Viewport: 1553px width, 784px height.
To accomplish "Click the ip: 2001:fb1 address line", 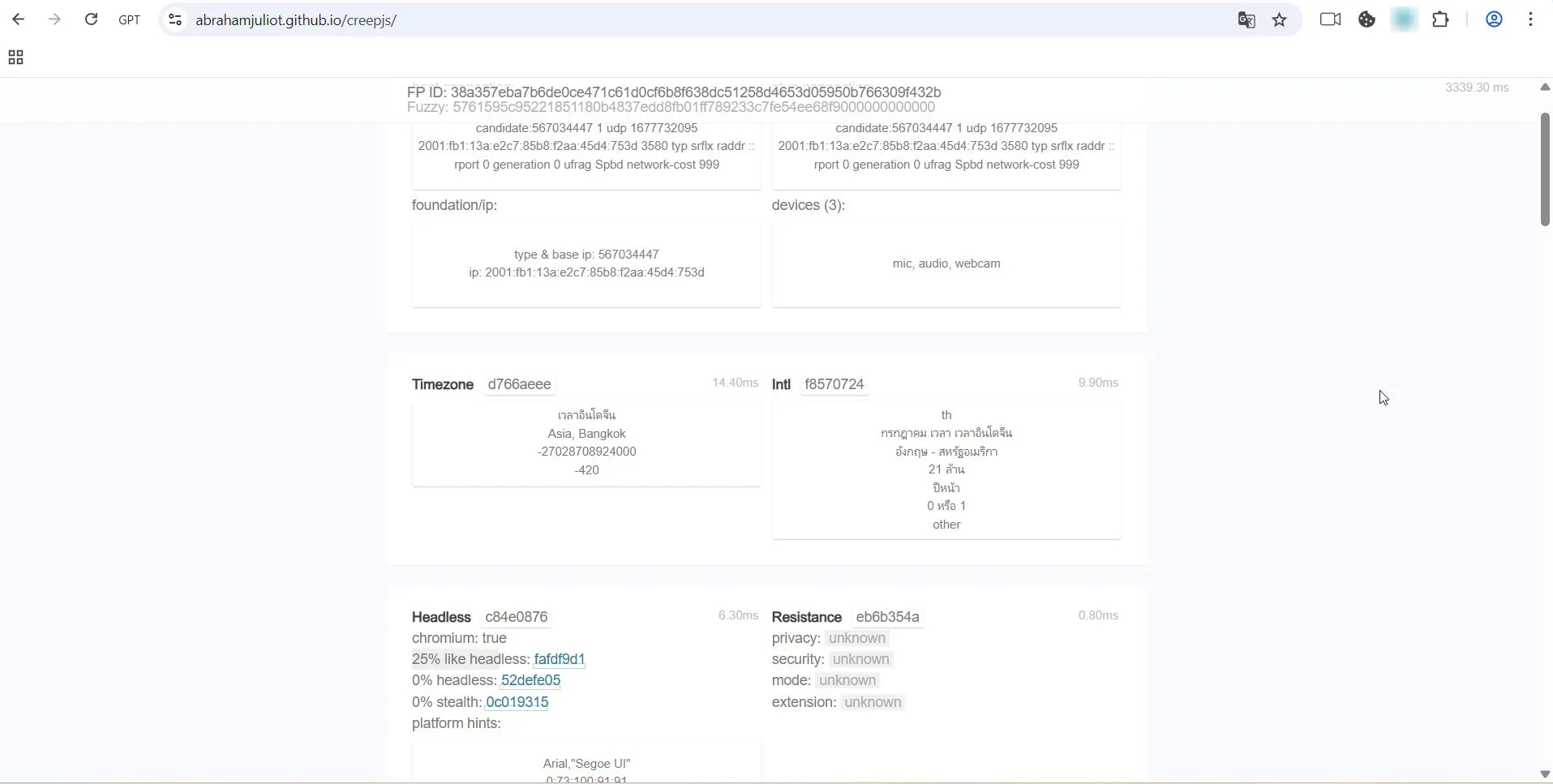I will (x=586, y=272).
